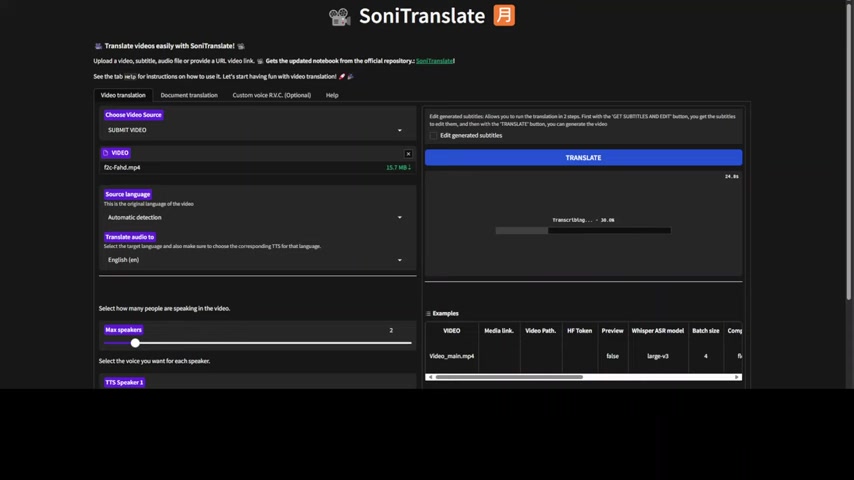Open the Document translation tab
Screen dimensions: 854x480
[x=189, y=95]
